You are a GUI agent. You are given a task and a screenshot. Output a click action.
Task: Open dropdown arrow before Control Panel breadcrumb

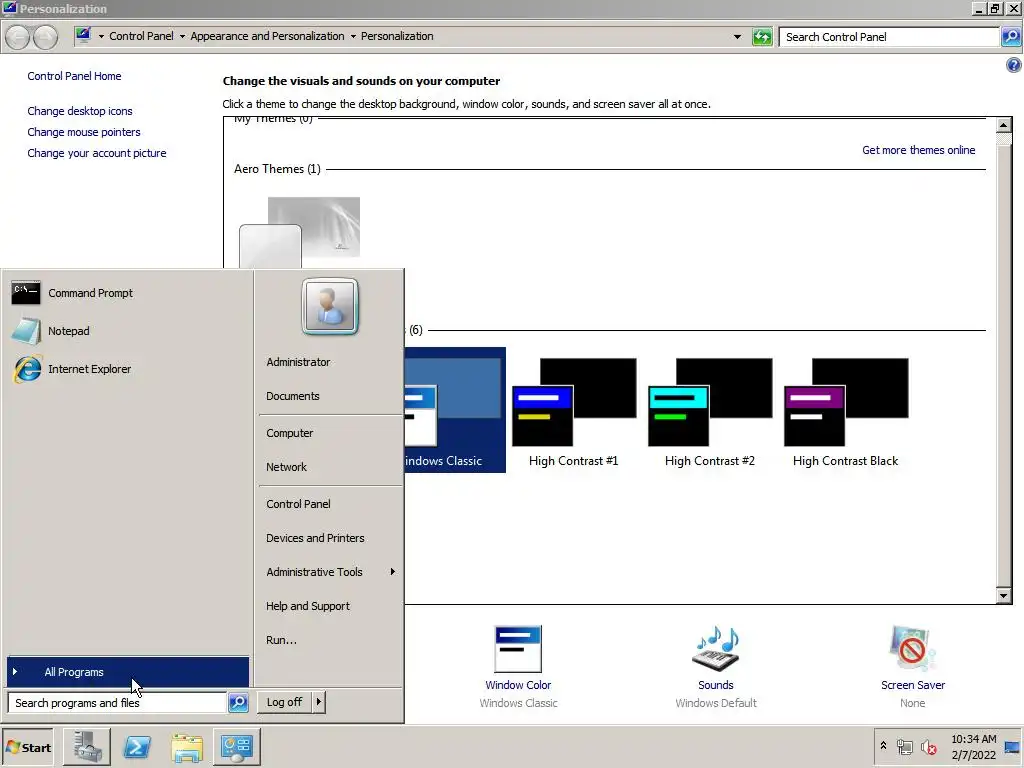101,37
